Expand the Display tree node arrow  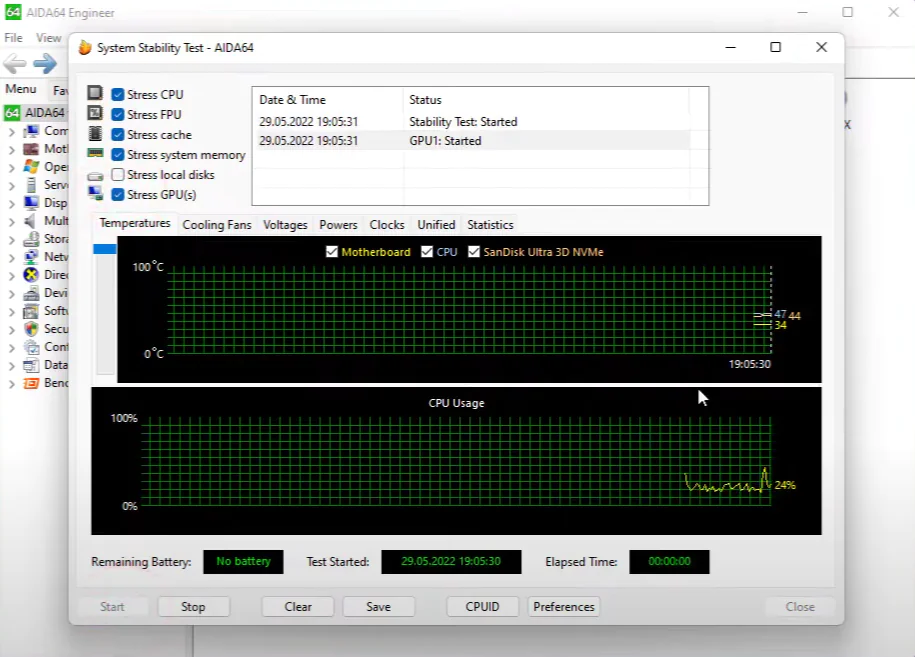click(x=11, y=203)
